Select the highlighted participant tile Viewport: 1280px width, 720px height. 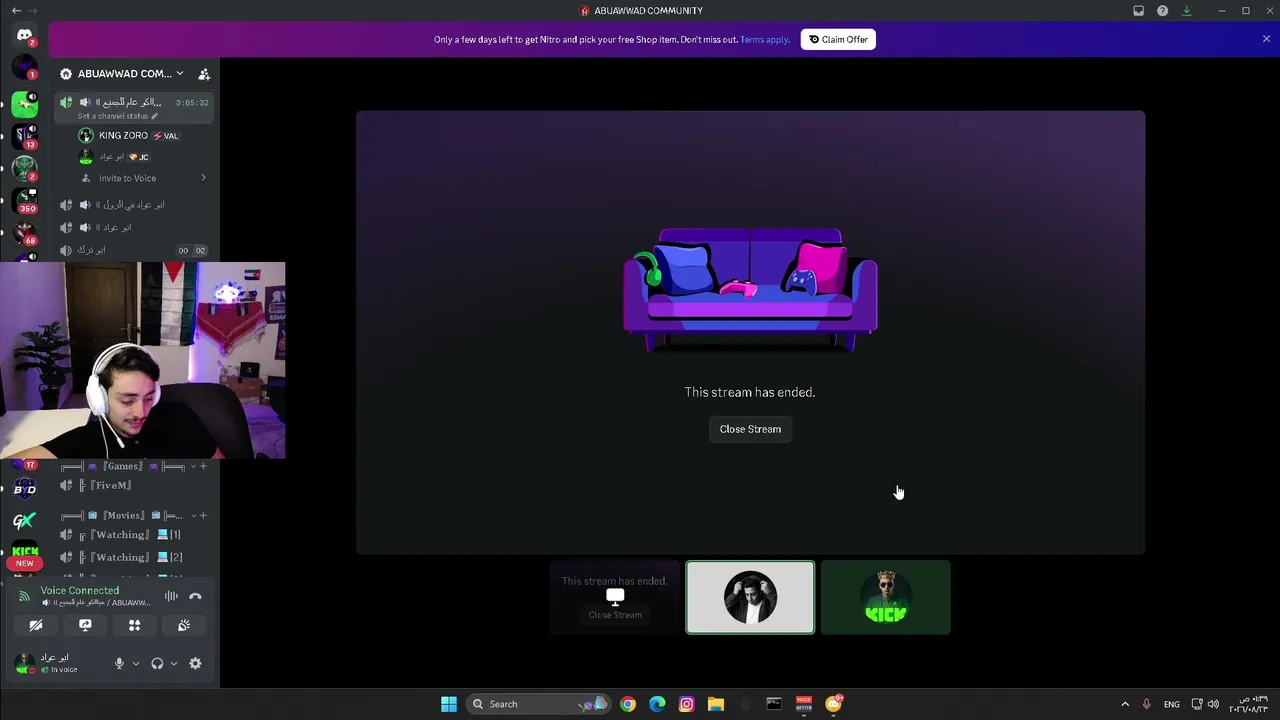pos(750,598)
